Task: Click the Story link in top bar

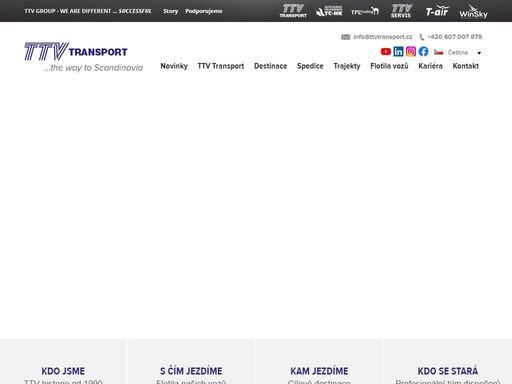Action: 171,11
